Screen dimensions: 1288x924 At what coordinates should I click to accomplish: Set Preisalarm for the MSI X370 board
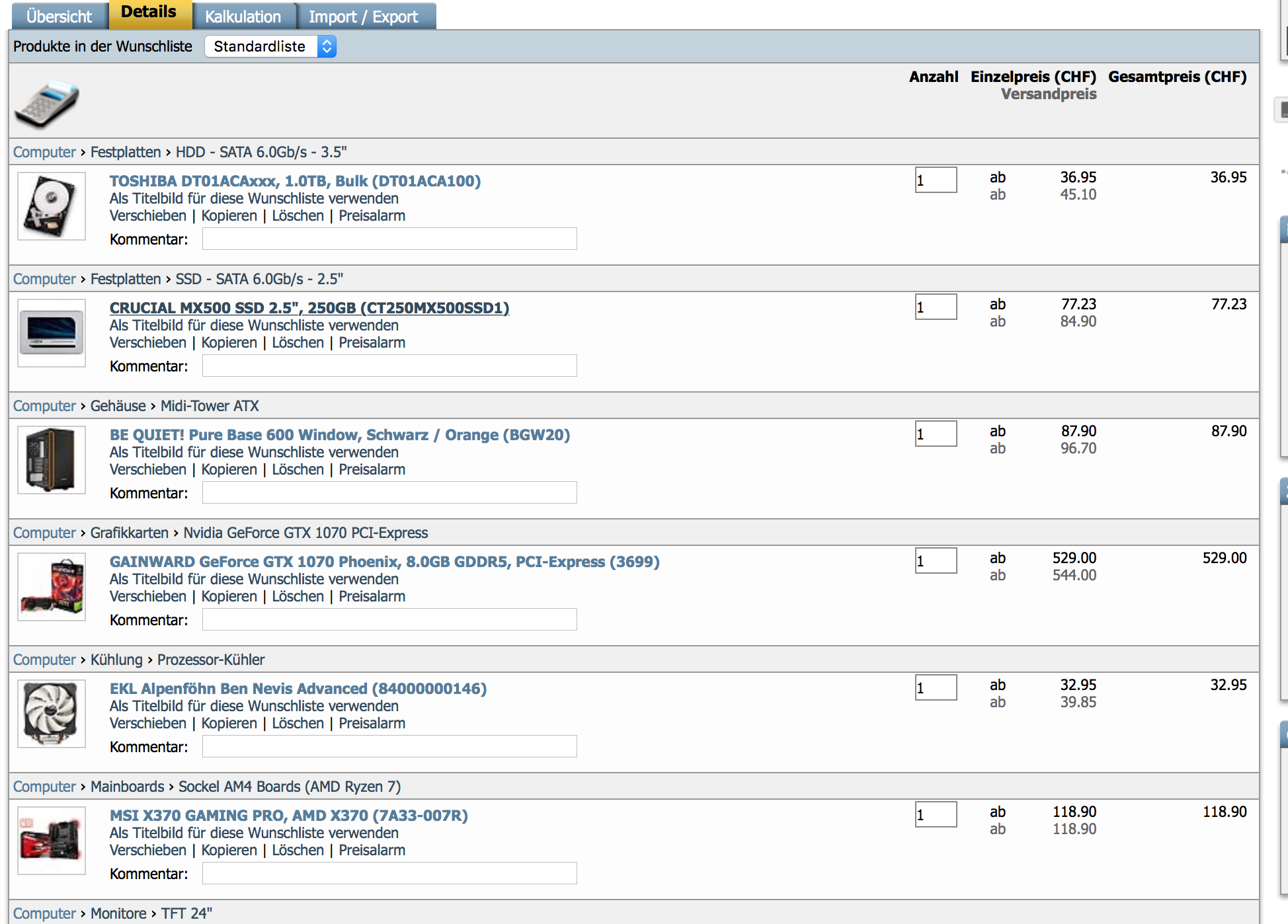click(x=372, y=850)
